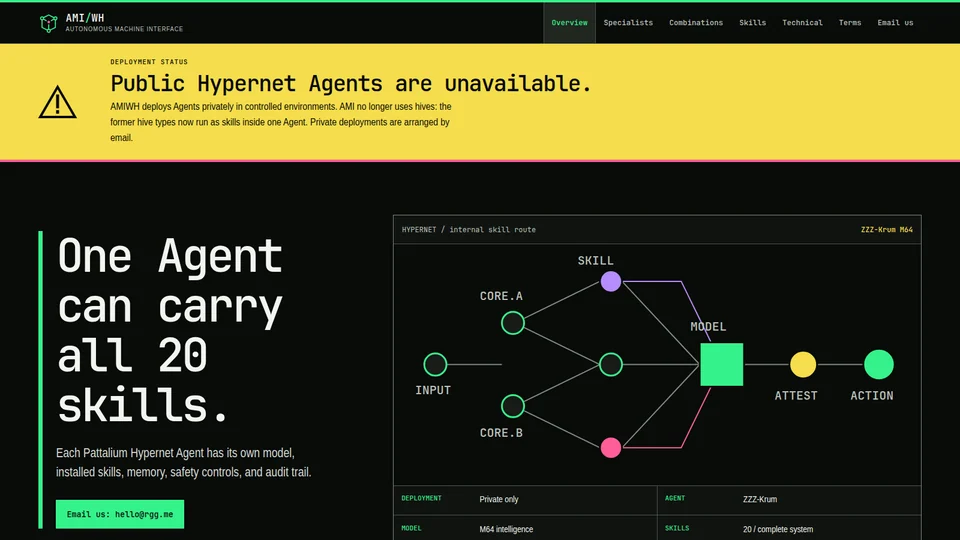The height and width of the screenshot is (540, 960).
Task: Click the MODEL table row label
Action: pos(411,528)
